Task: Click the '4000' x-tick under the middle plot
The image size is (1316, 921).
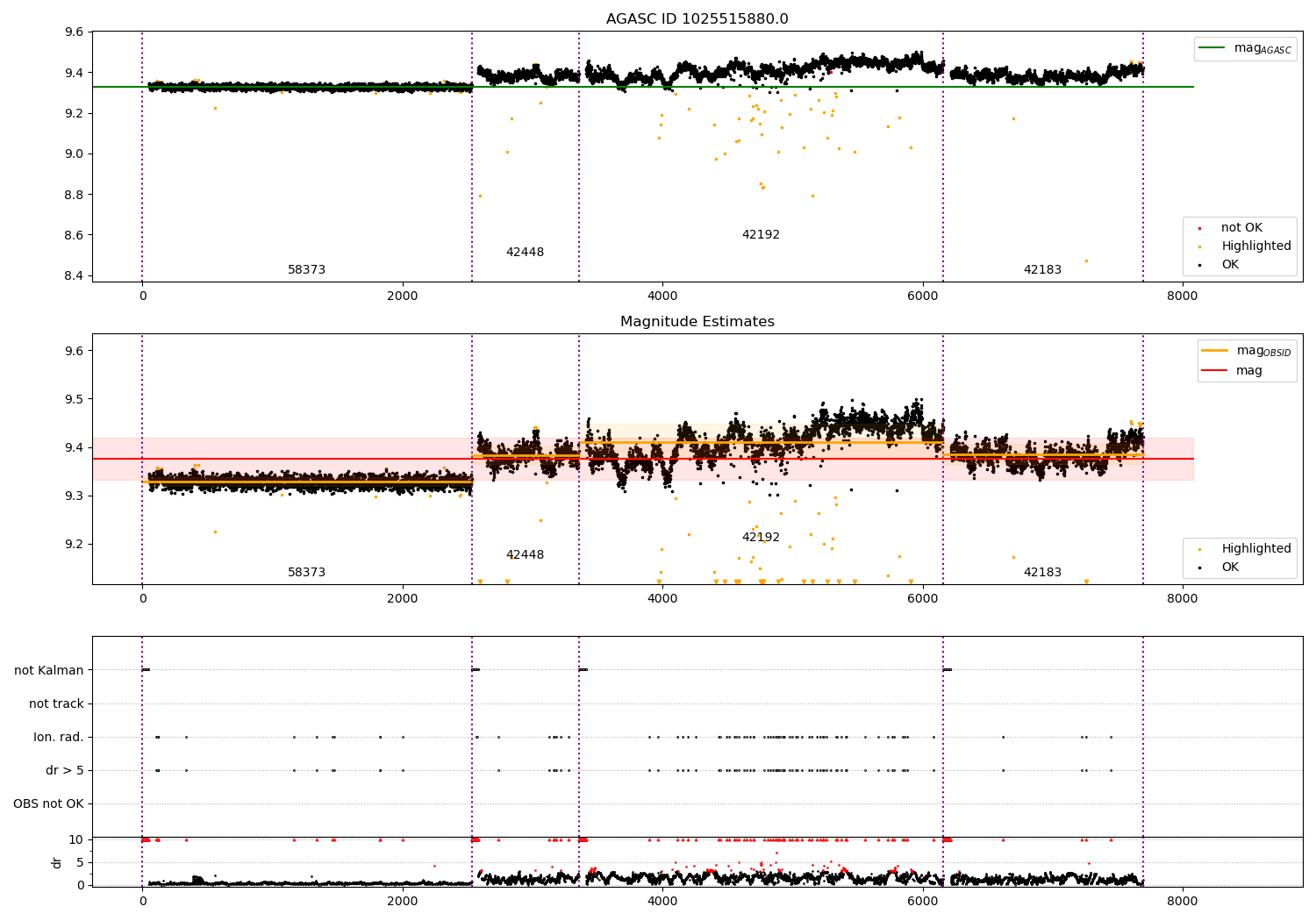Action: point(662,598)
